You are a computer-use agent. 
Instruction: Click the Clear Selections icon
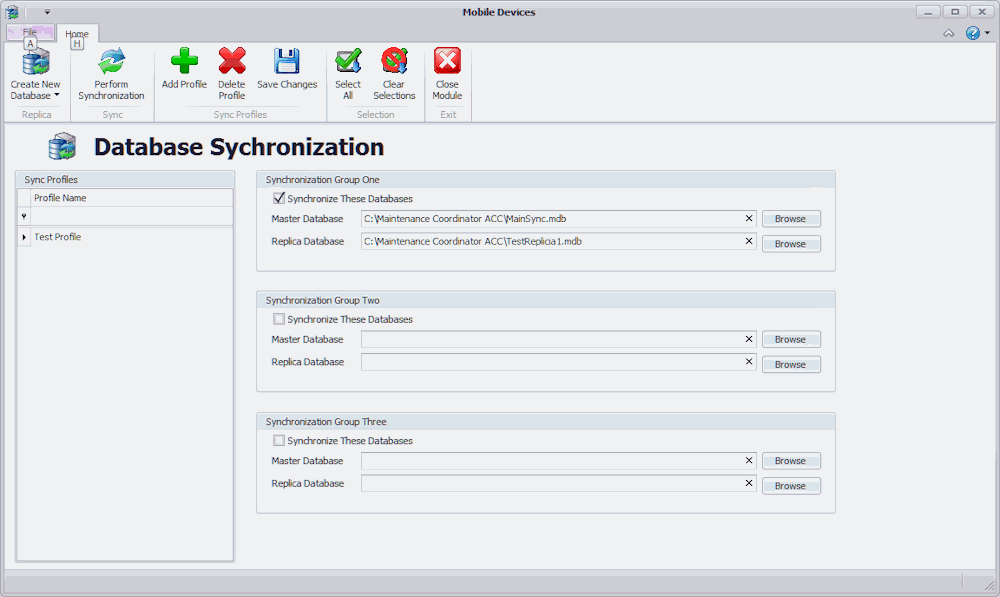[x=394, y=62]
